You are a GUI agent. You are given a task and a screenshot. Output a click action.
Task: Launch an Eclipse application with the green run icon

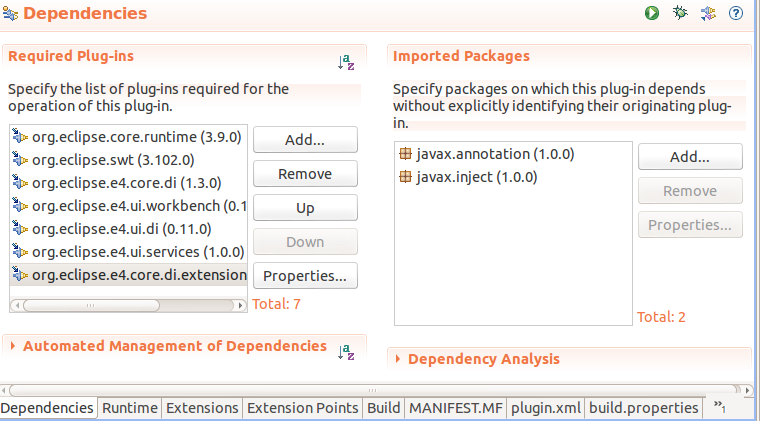coord(652,13)
